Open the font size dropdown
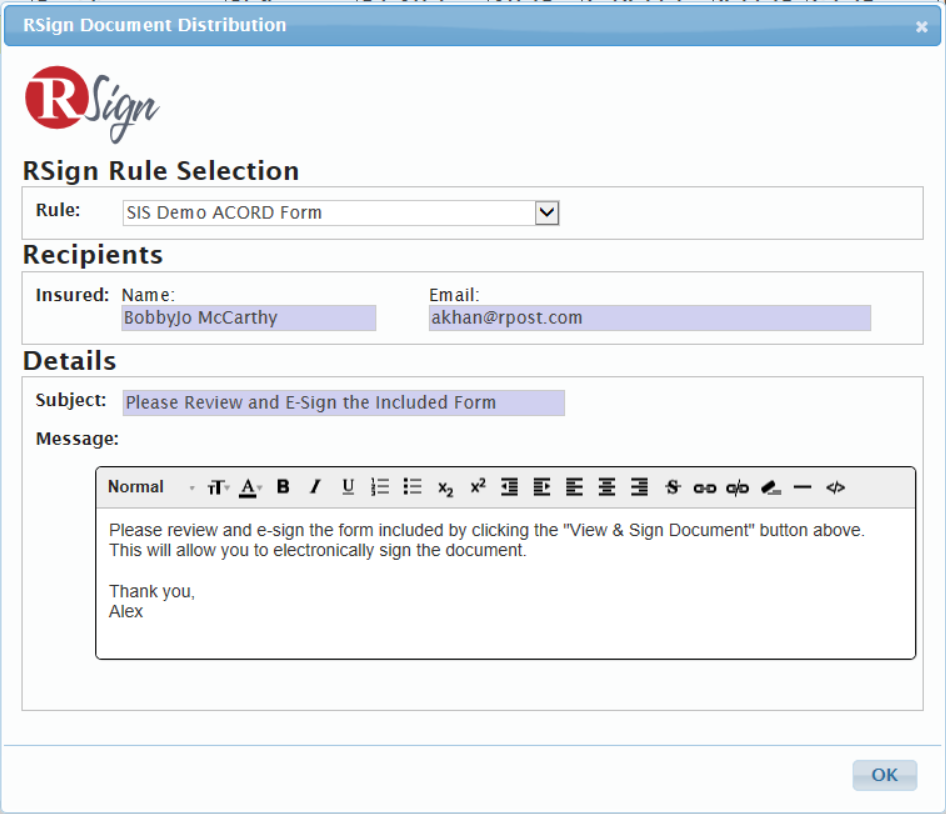This screenshot has width=946, height=814. click(x=218, y=488)
